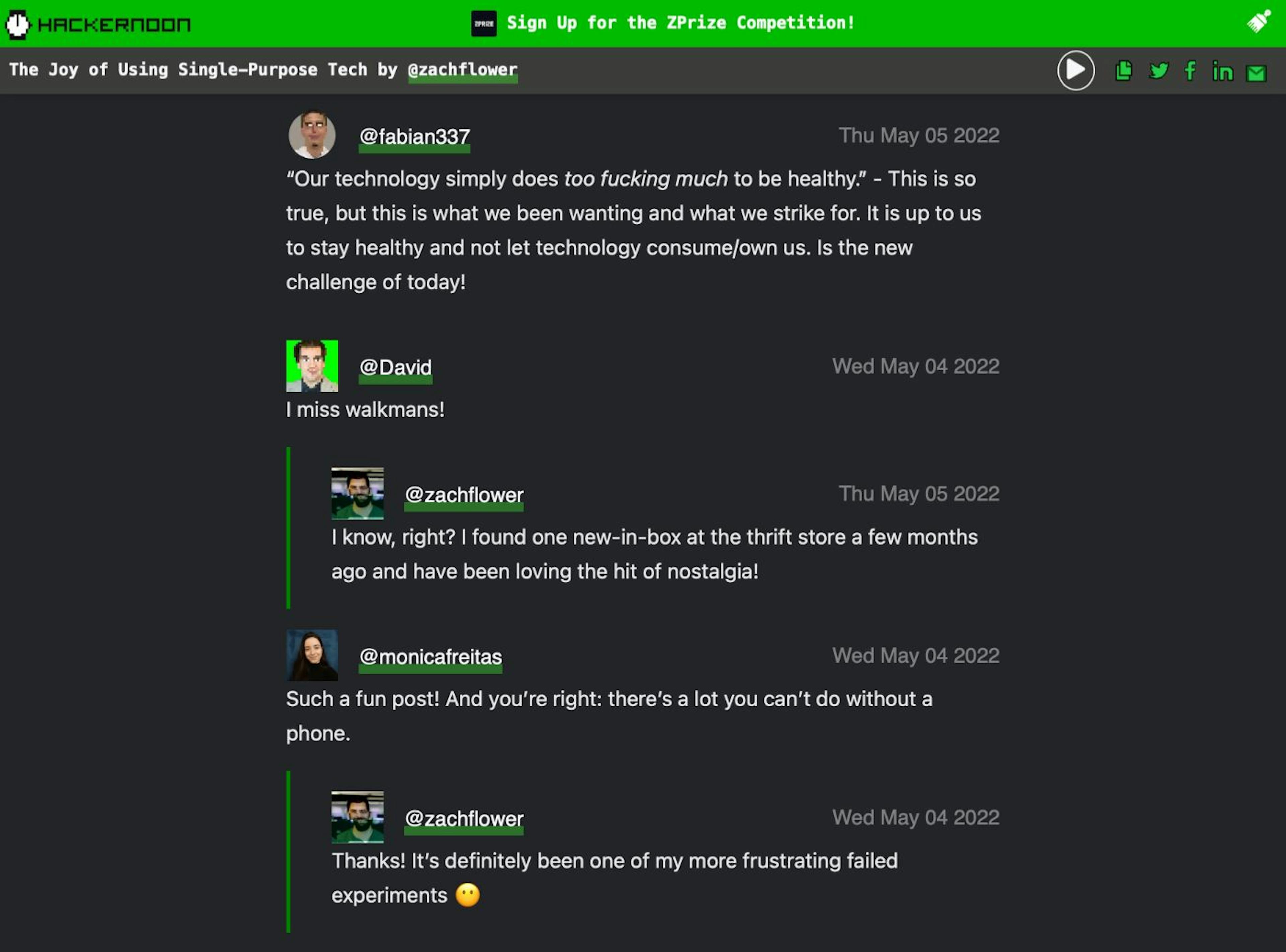This screenshot has height=952, width=1286.
Task: Click @zachflower in the walkman reply
Action: [464, 494]
